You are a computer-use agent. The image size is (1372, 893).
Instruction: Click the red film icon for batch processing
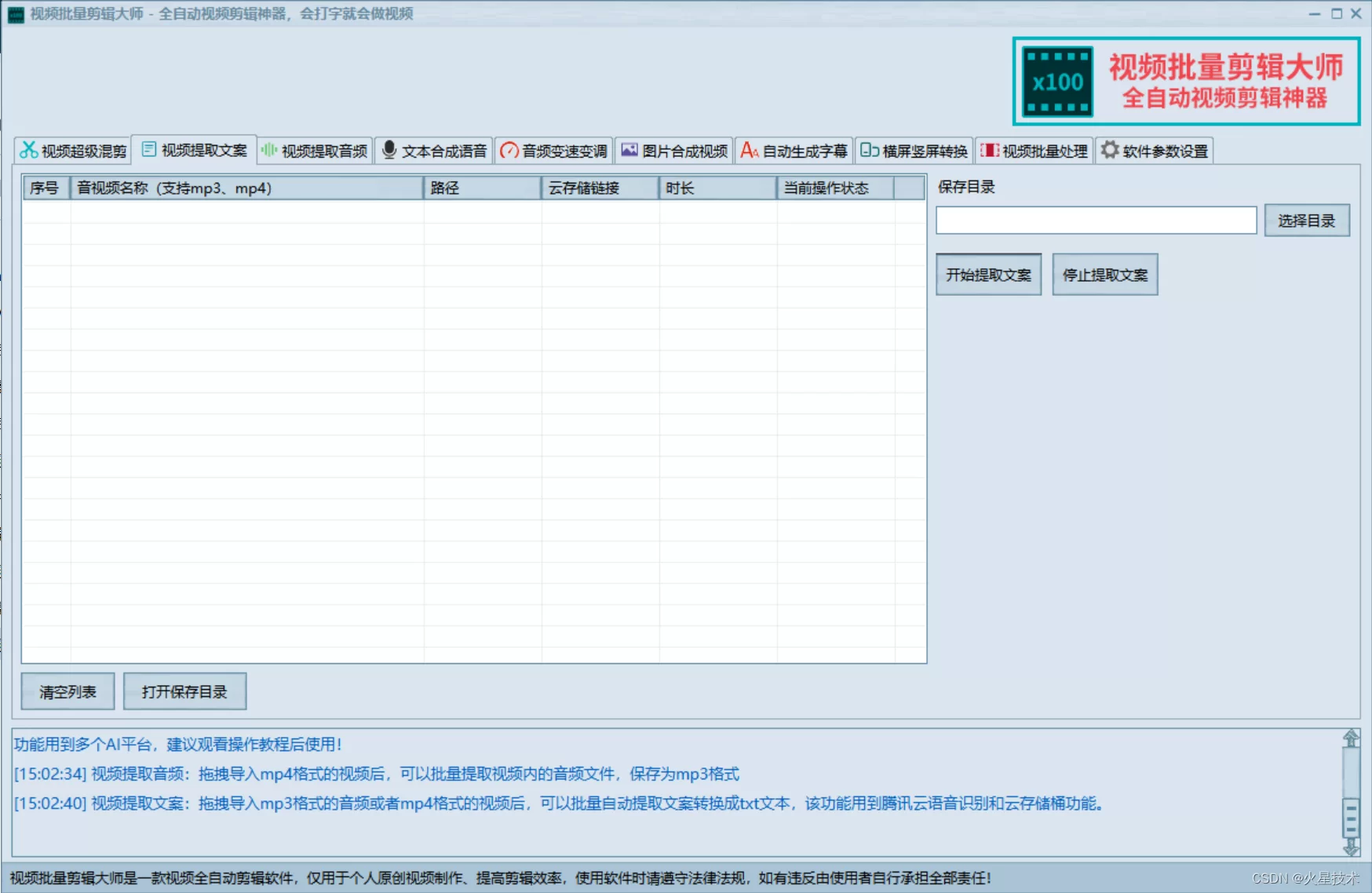coord(989,150)
